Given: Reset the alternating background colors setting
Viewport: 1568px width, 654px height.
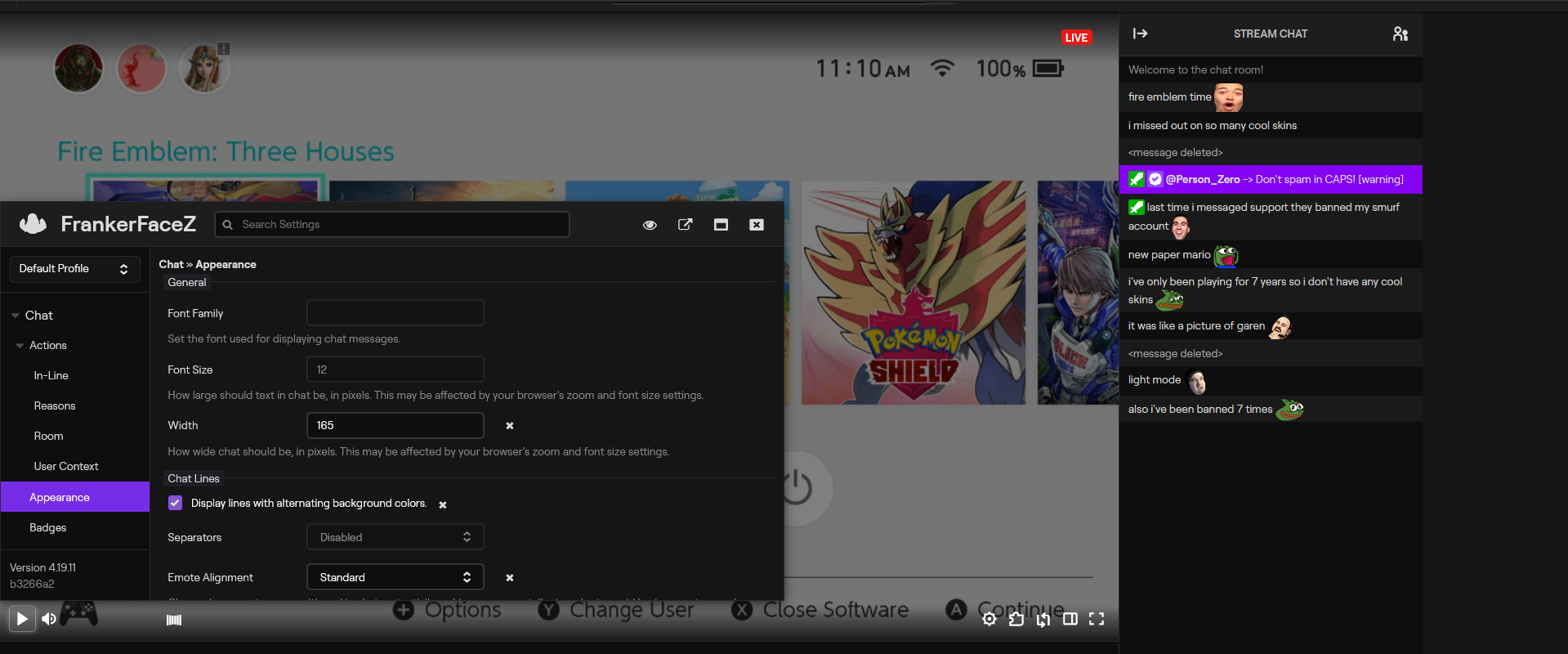Looking at the screenshot, I should point(443,505).
